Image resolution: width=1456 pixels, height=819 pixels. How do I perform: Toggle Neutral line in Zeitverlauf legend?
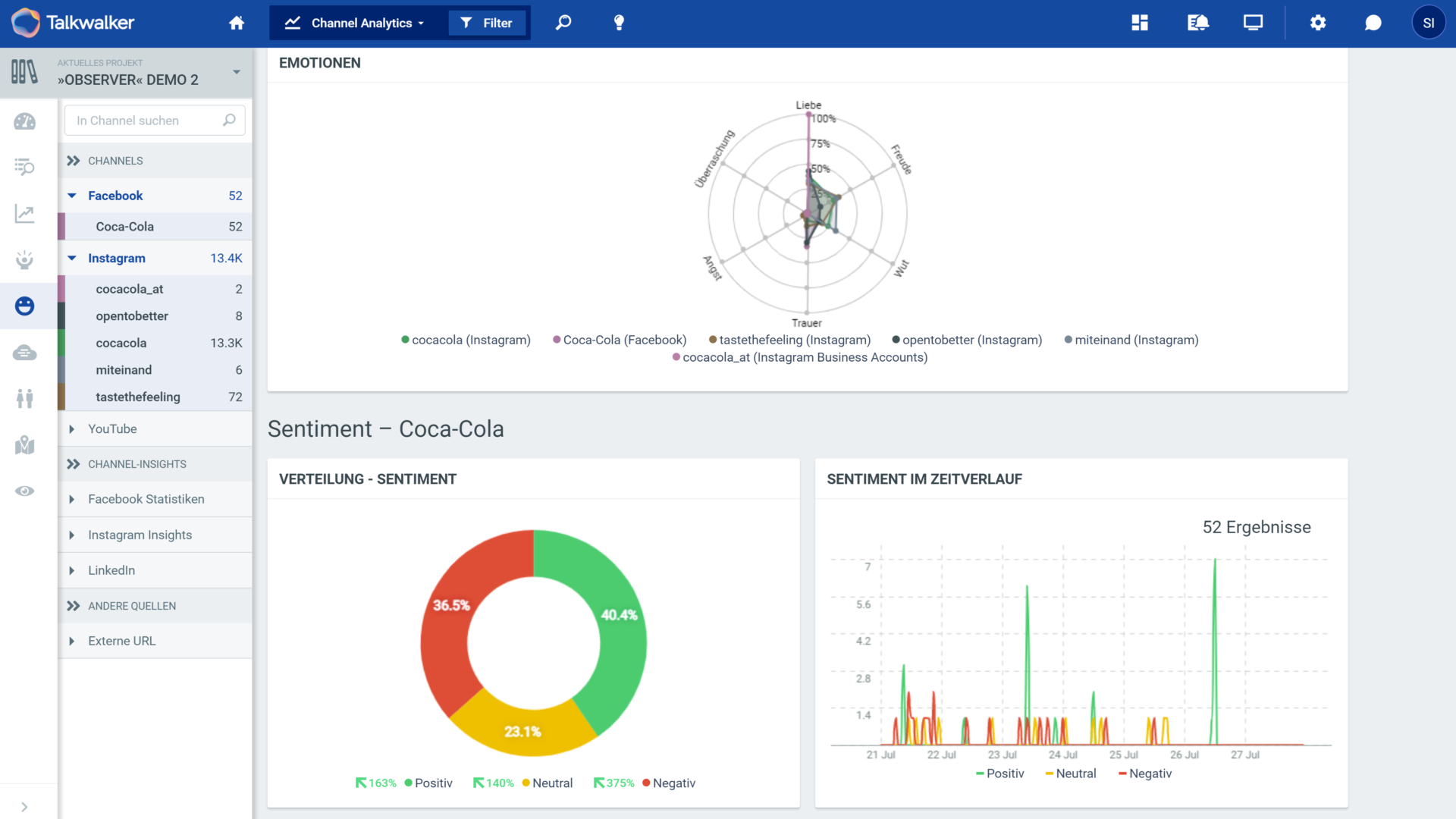pyautogui.click(x=1070, y=773)
